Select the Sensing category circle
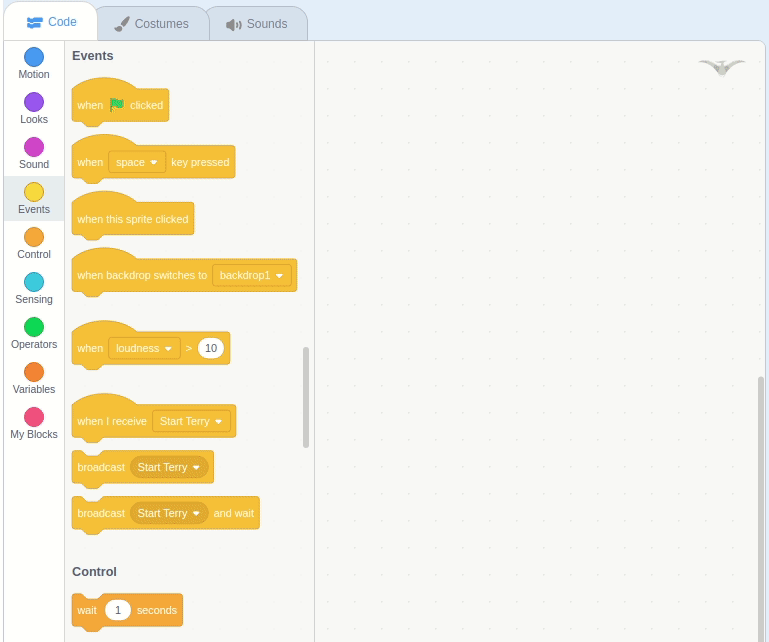 click(34, 282)
